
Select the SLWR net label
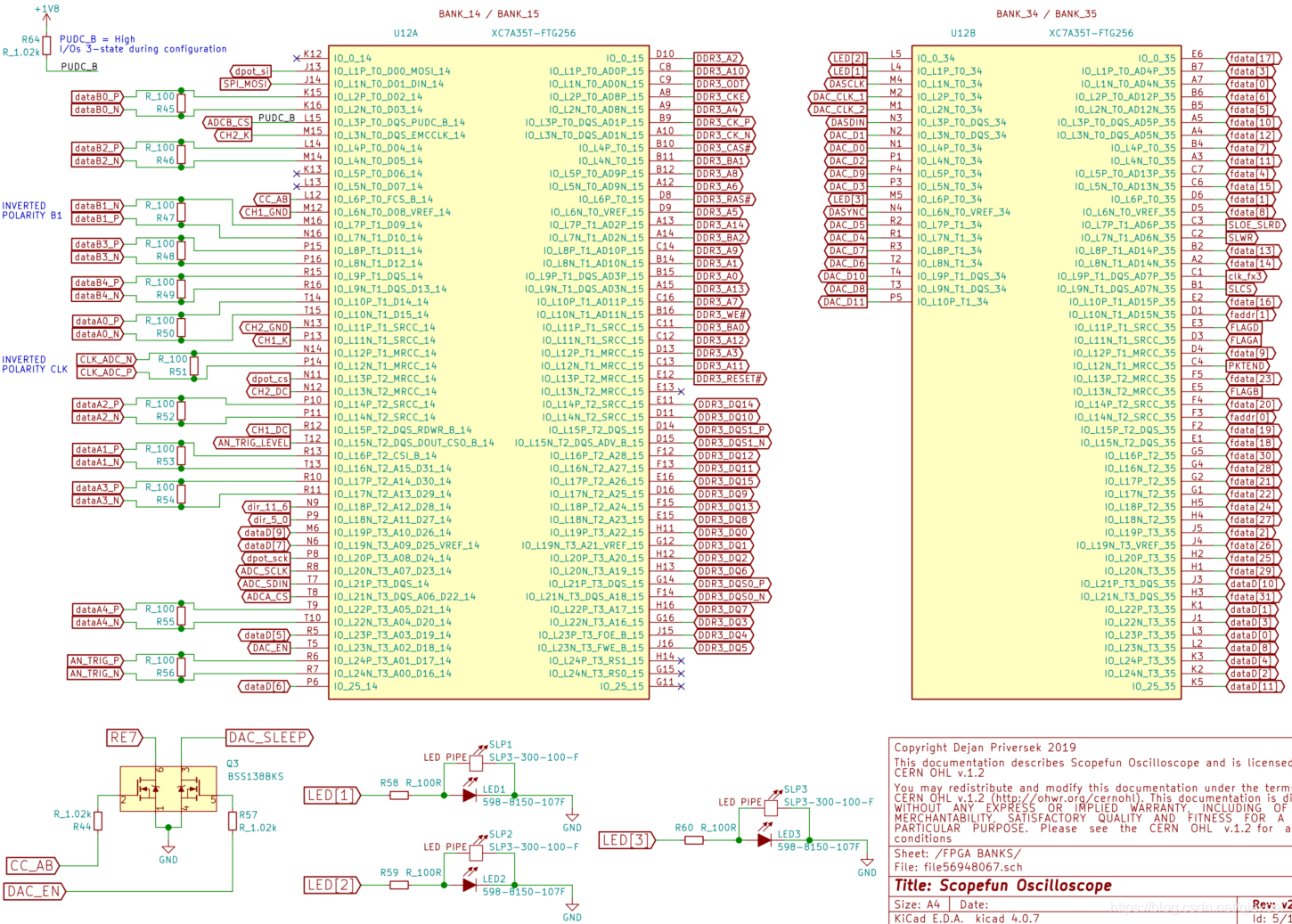pos(1242,238)
